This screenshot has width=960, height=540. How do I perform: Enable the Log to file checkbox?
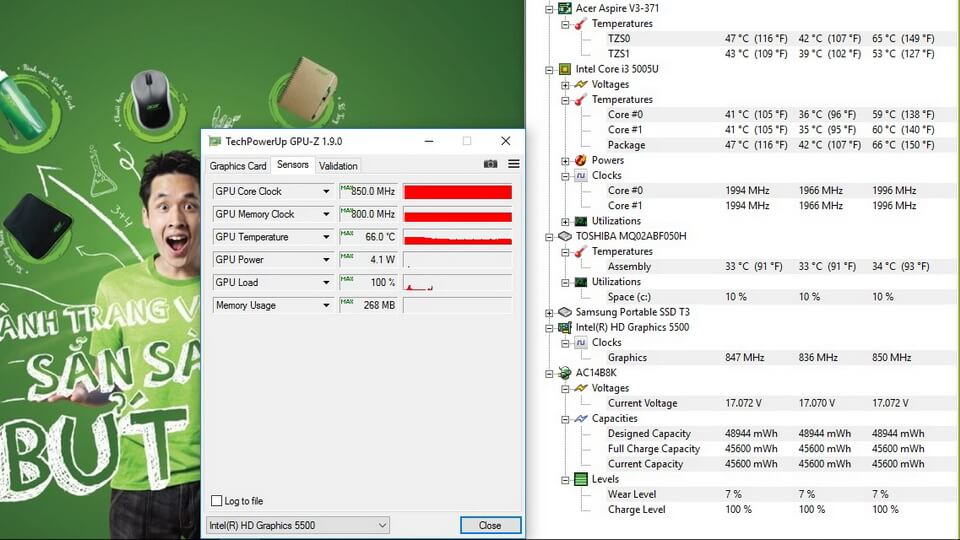pyautogui.click(x=216, y=501)
